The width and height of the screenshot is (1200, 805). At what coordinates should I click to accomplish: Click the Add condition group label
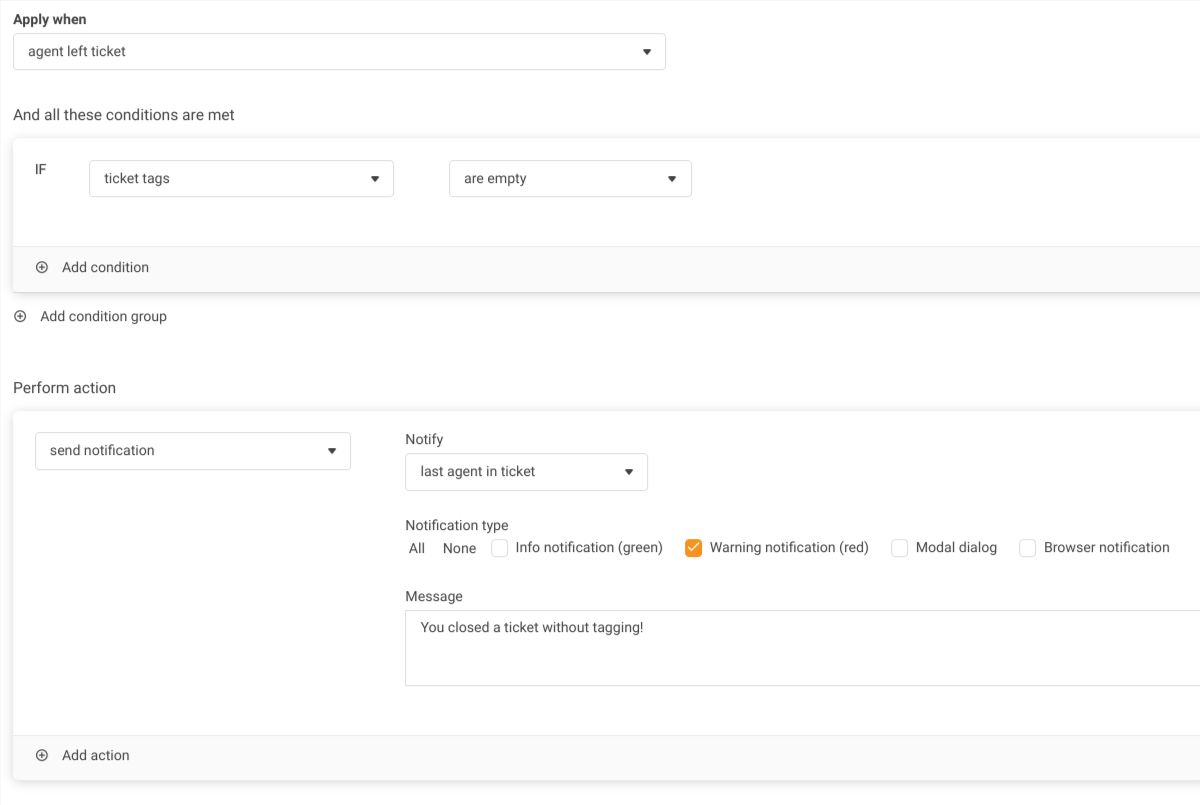(103, 317)
